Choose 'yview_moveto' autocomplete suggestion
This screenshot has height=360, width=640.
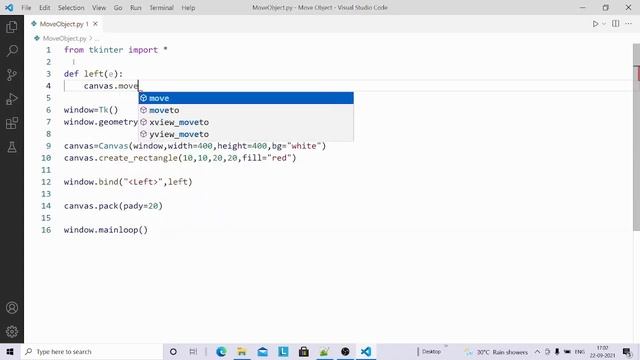point(246,134)
